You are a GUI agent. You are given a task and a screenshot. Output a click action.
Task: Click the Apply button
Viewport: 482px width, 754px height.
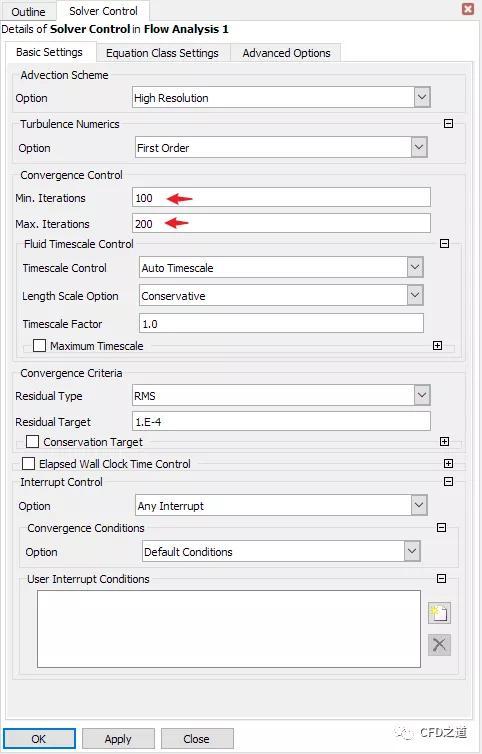click(118, 739)
